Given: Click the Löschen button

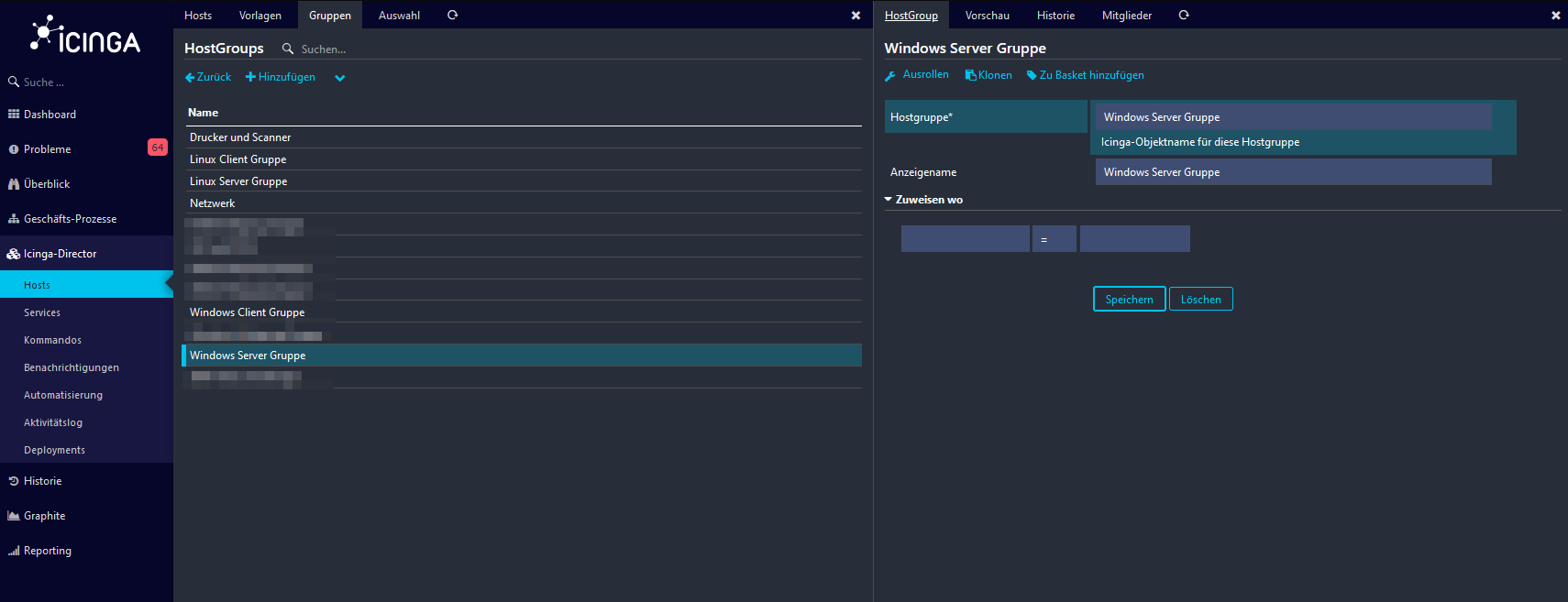Looking at the screenshot, I should (1201, 300).
